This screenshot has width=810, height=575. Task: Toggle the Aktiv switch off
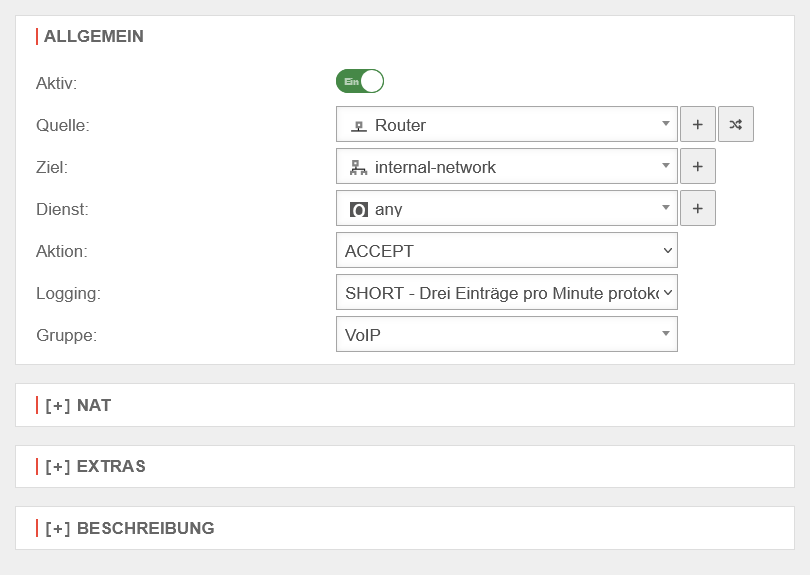[x=360, y=82]
